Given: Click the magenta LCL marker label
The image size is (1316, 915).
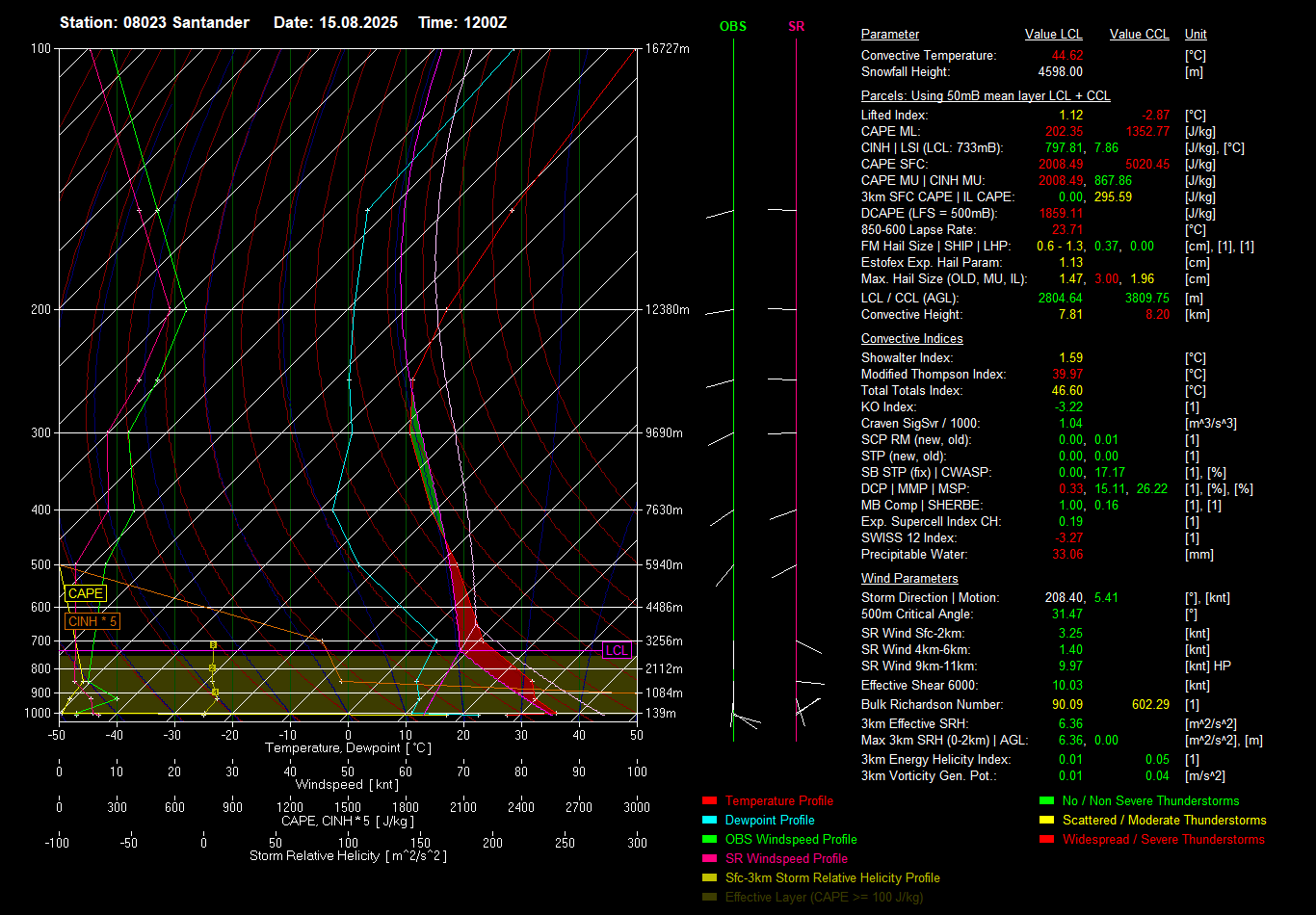Looking at the screenshot, I should click(617, 650).
